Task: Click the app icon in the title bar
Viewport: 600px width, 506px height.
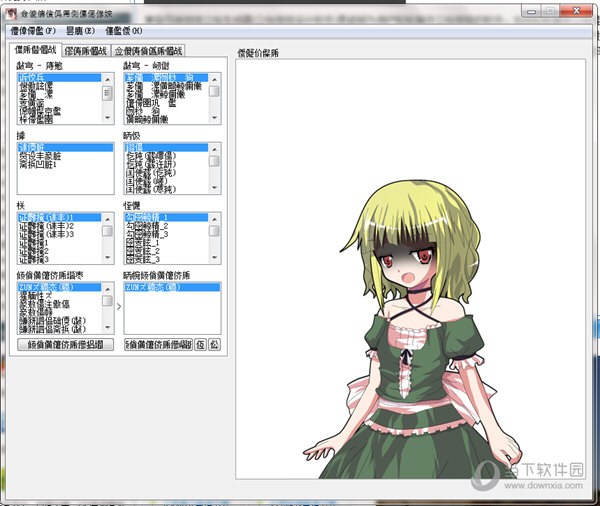Action: 11,15
